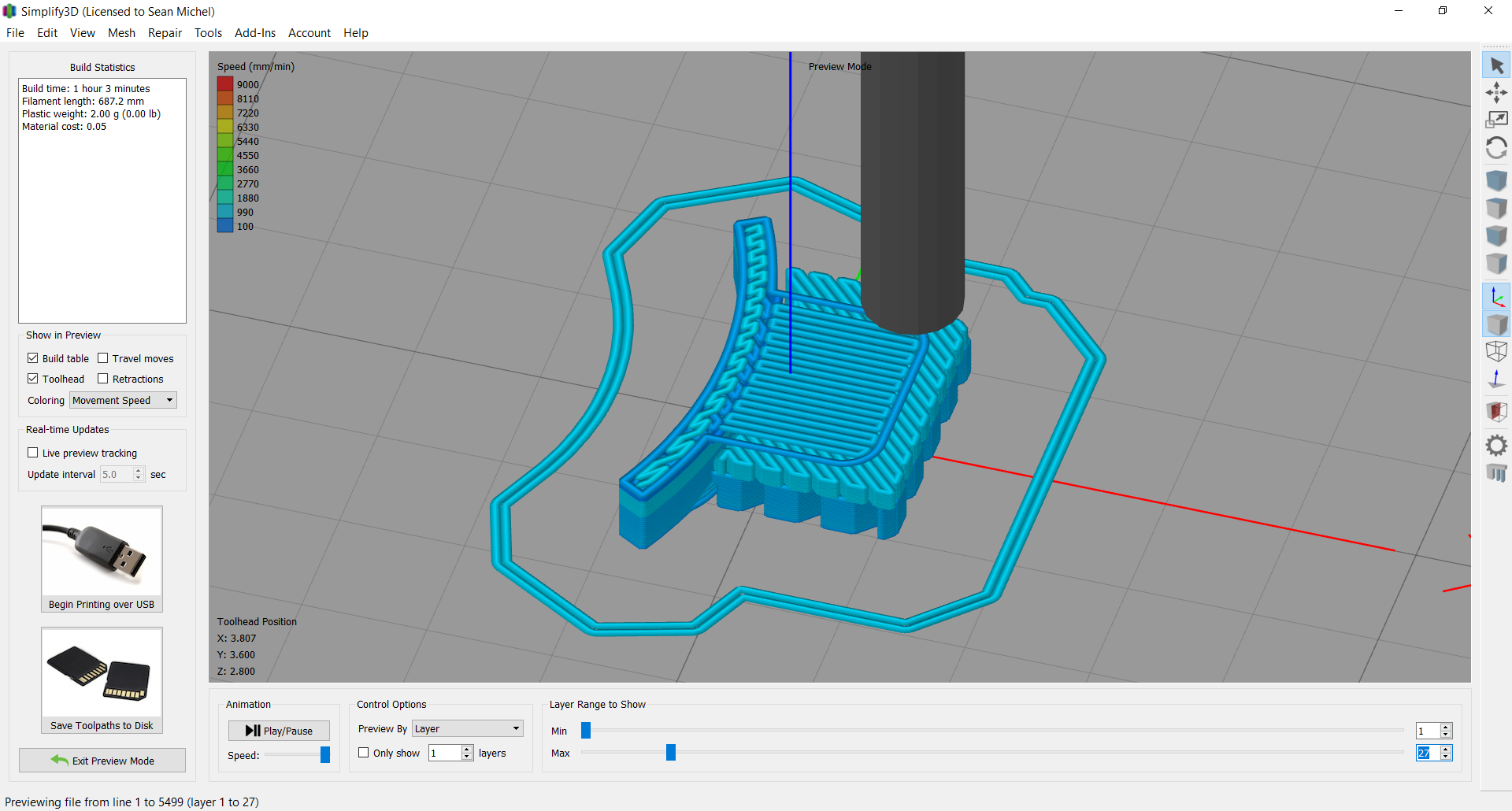The height and width of the screenshot is (811, 1512).
Task: Choose the scale model tool
Action: coord(1496,120)
